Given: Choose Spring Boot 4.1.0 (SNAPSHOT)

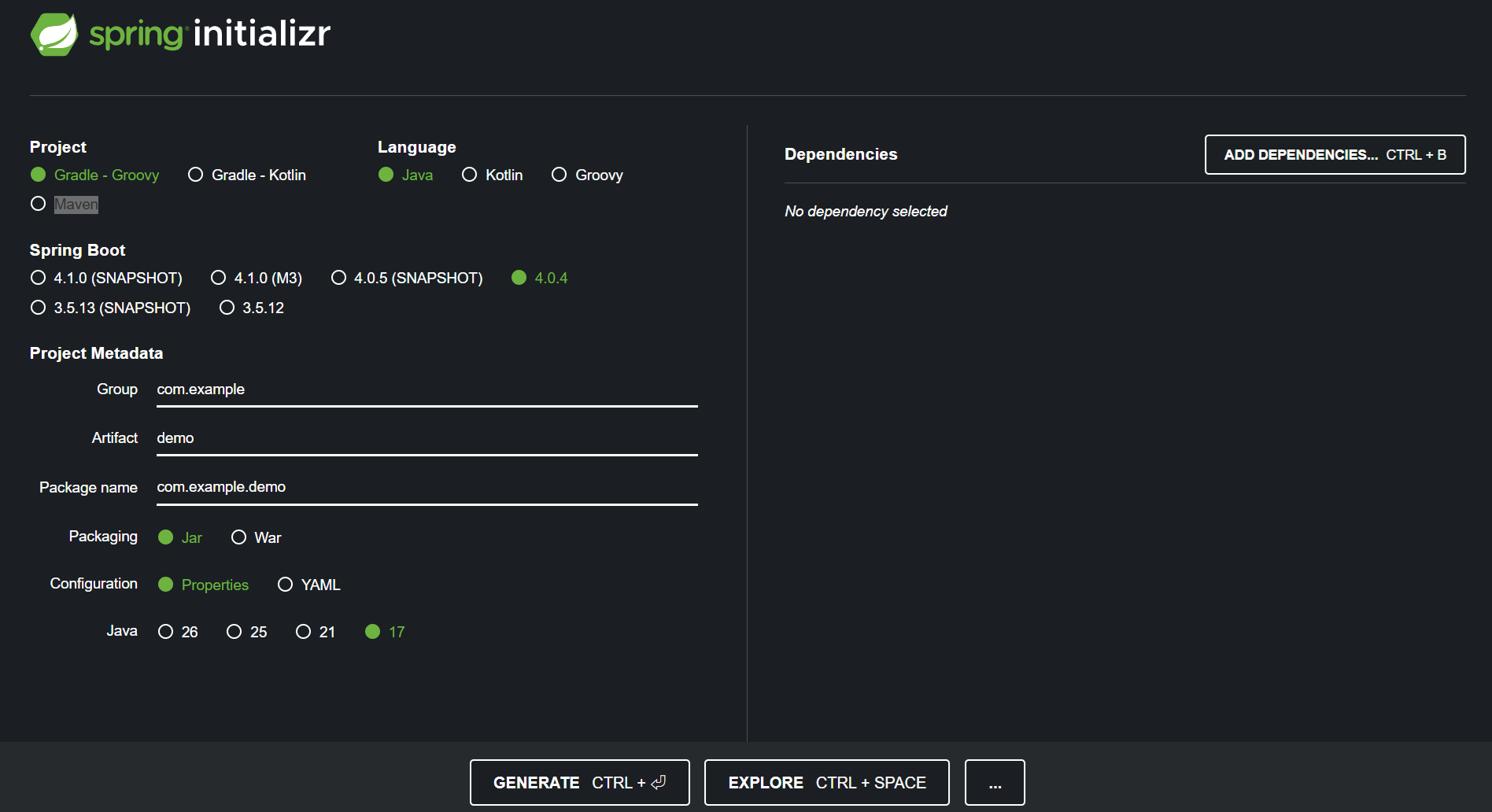Looking at the screenshot, I should click(x=106, y=278).
